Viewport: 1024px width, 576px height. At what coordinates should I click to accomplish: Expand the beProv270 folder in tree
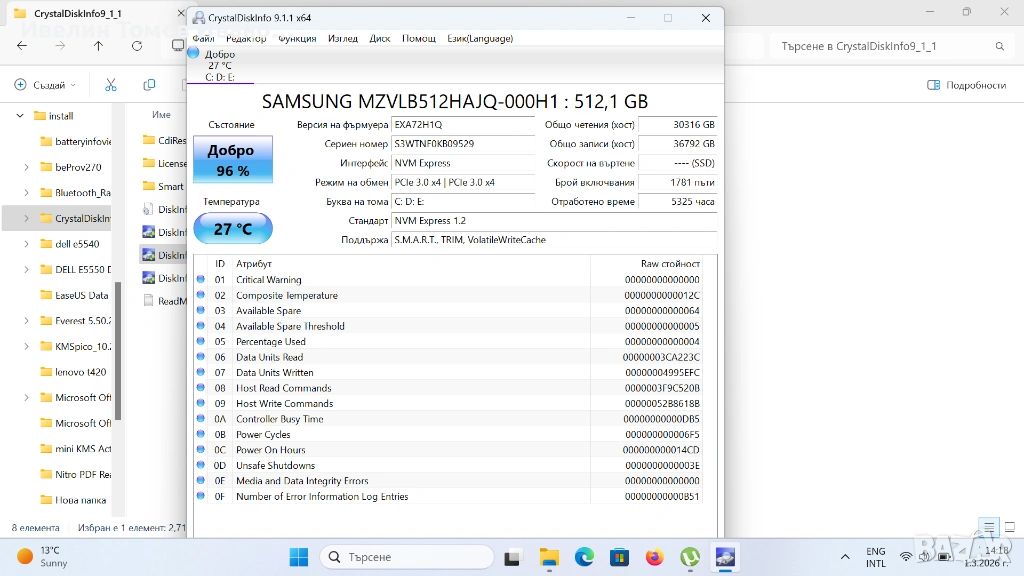click(27, 167)
